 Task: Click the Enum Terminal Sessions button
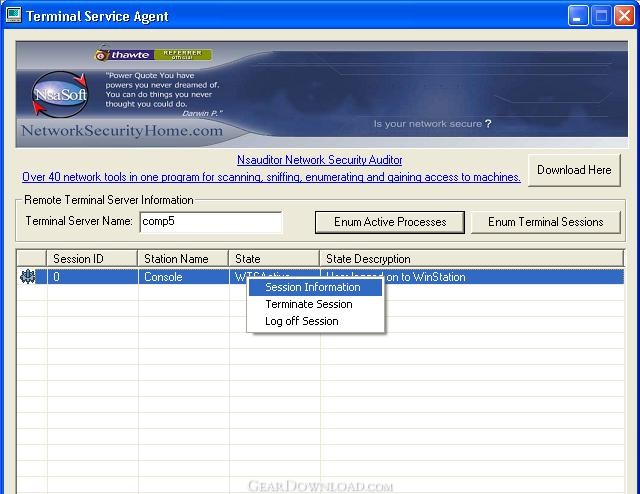coord(546,222)
